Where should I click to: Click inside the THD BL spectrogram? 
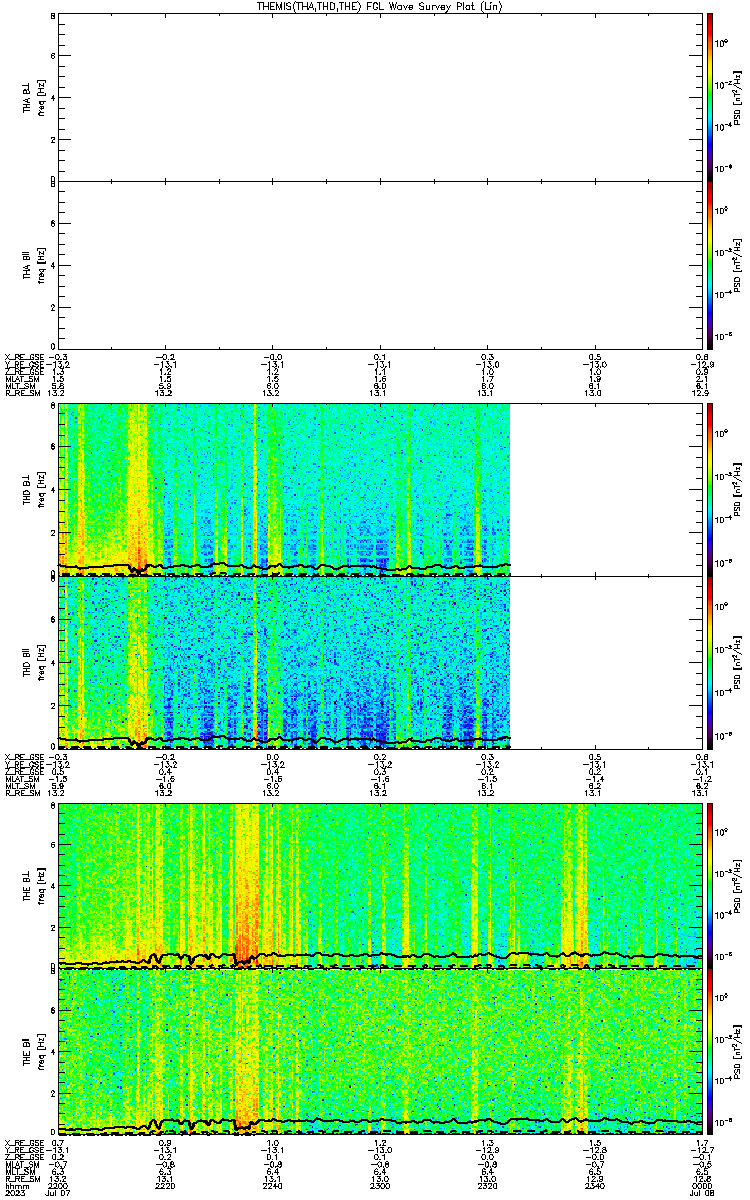[x=285, y=490]
